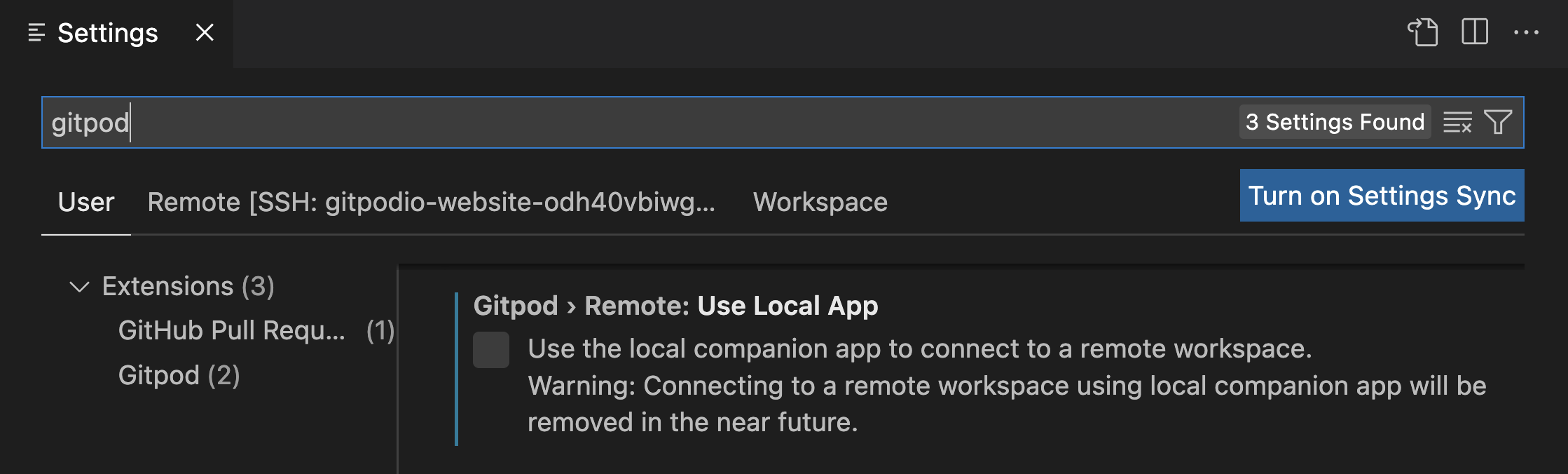Click the Use Local App setting title

(675, 306)
